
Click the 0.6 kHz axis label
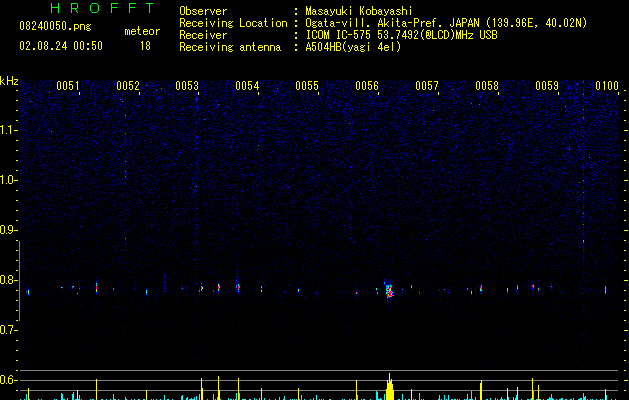coord(8,380)
